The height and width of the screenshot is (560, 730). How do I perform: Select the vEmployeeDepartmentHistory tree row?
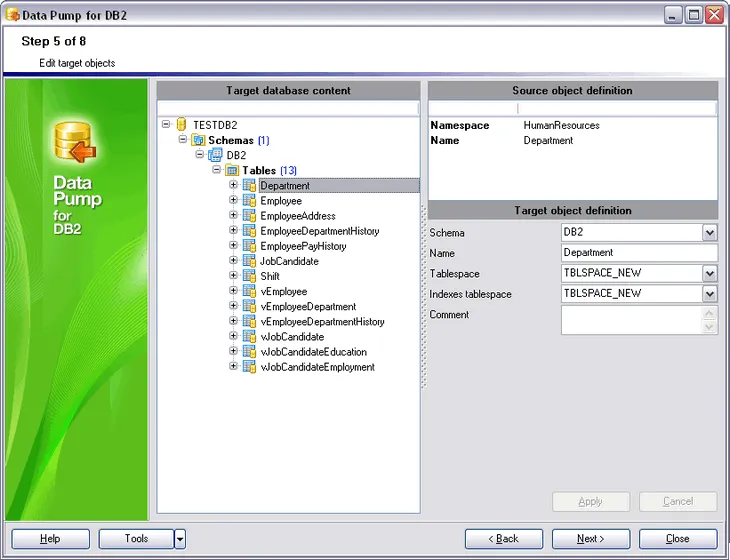[x=323, y=322]
